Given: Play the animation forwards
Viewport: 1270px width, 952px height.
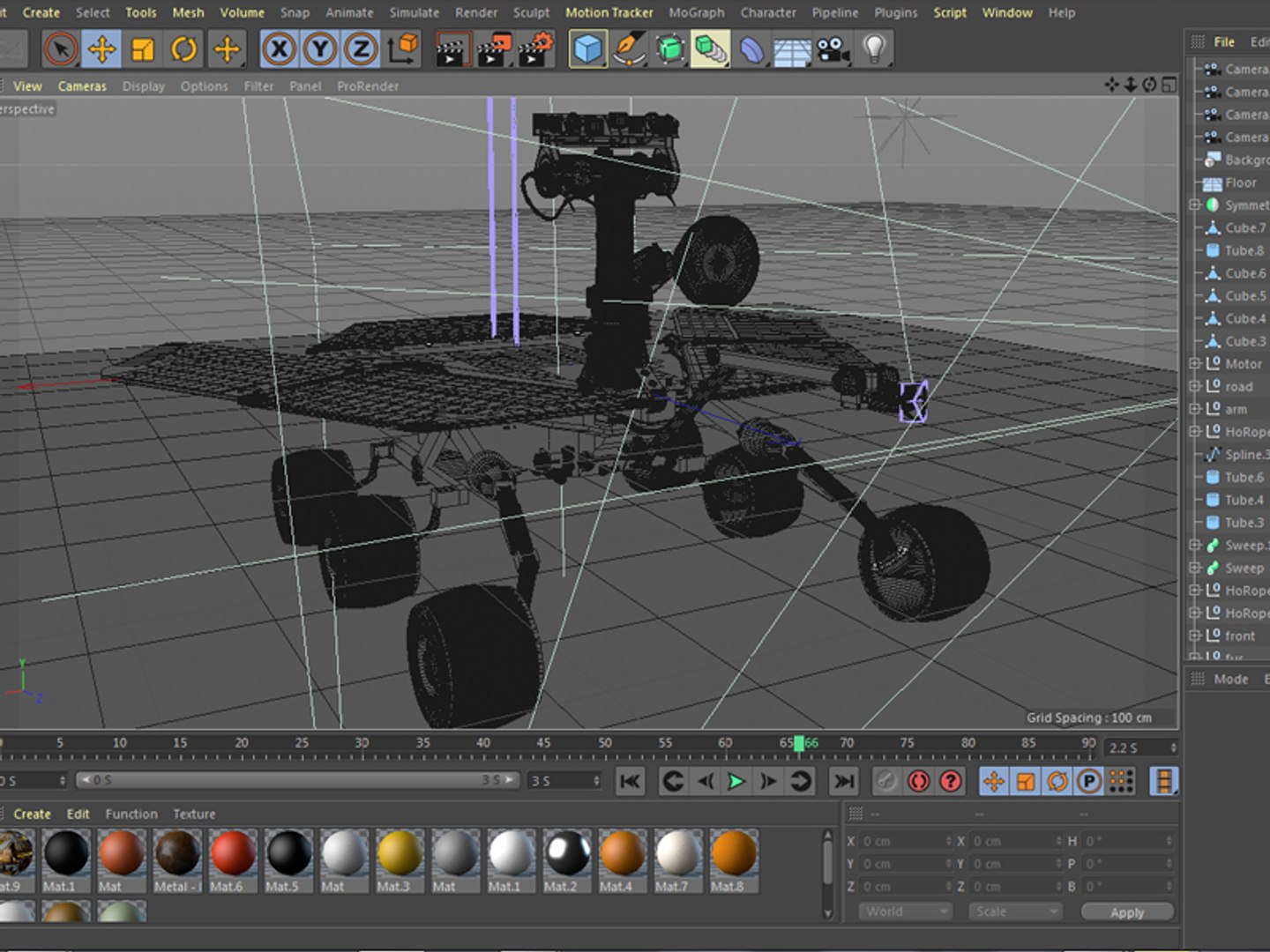Looking at the screenshot, I should tap(736, 781).
